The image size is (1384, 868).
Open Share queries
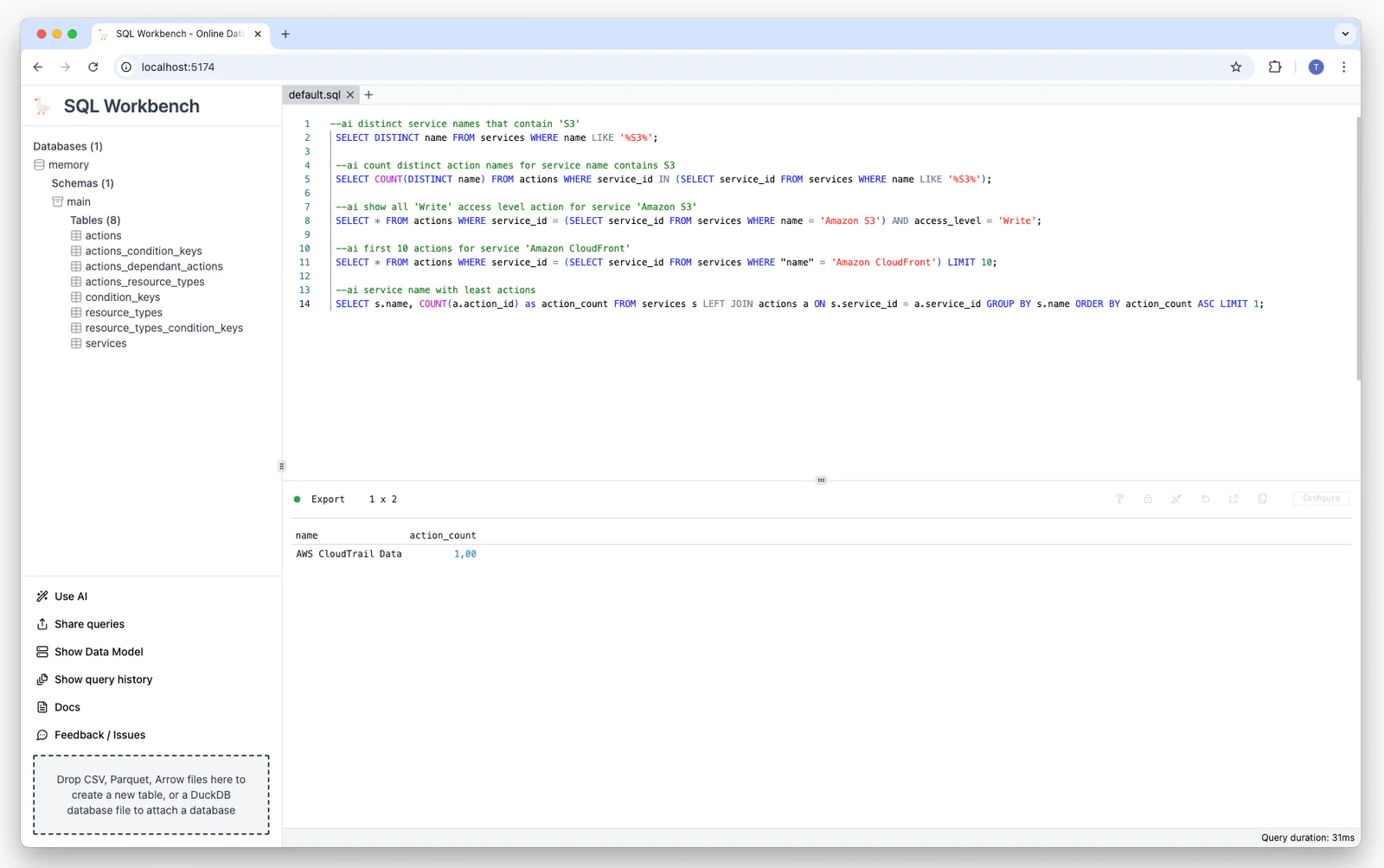click(x=89, y=624)
